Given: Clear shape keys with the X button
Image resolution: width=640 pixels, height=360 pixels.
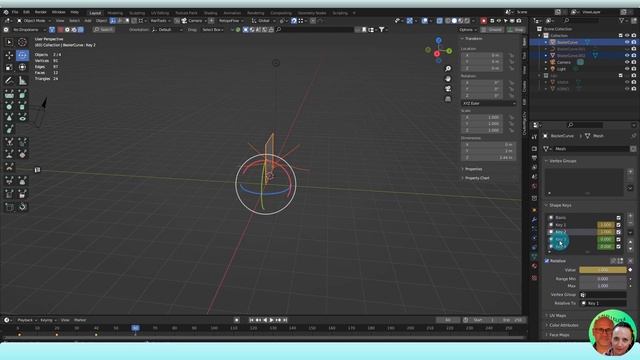Looking at the screenshot, I should pos(630,261).
